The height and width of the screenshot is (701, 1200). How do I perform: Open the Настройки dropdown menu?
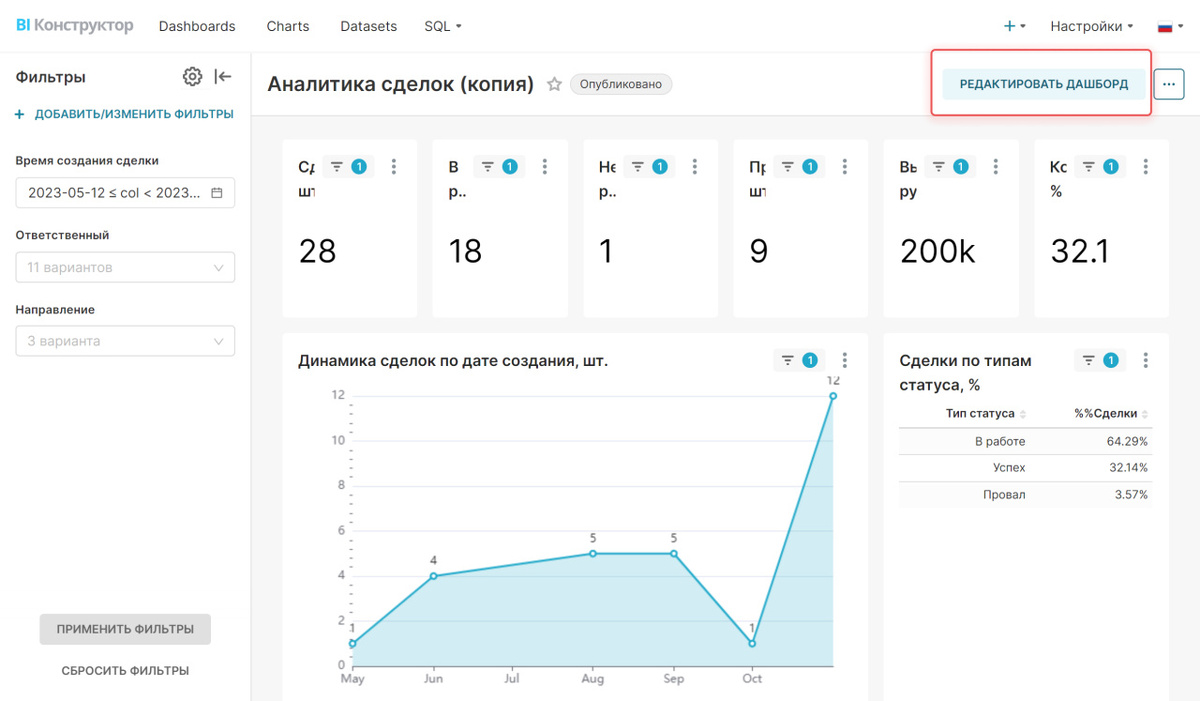[x=1091, y=26]
